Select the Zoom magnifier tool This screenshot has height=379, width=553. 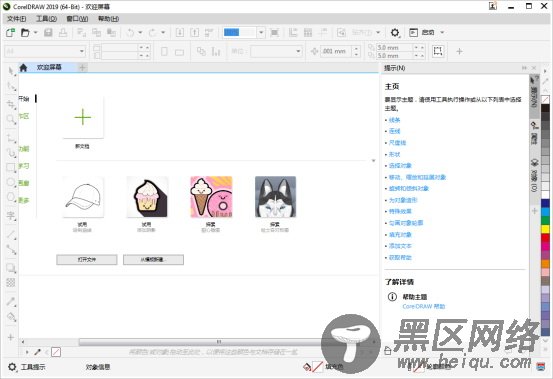coord(11,120)
